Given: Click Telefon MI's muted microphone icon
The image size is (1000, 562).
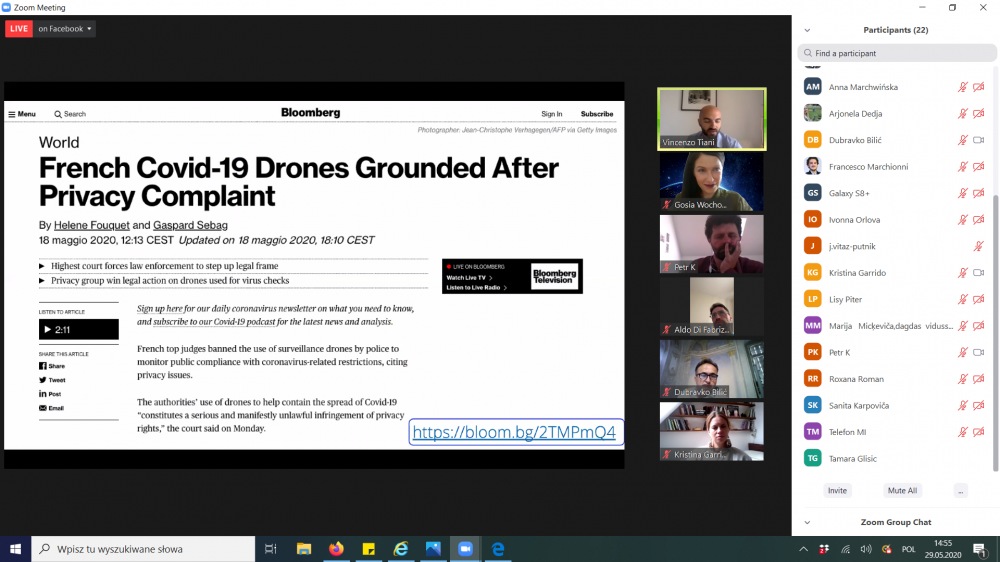Looking at the screenshot, I should (x=962, y=432).
